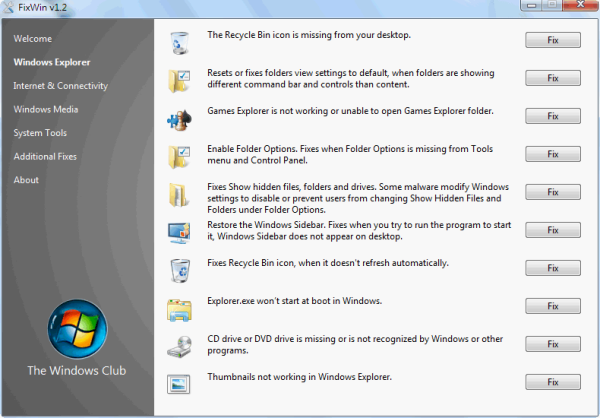Open the Welcome section

tap(33, 39)
